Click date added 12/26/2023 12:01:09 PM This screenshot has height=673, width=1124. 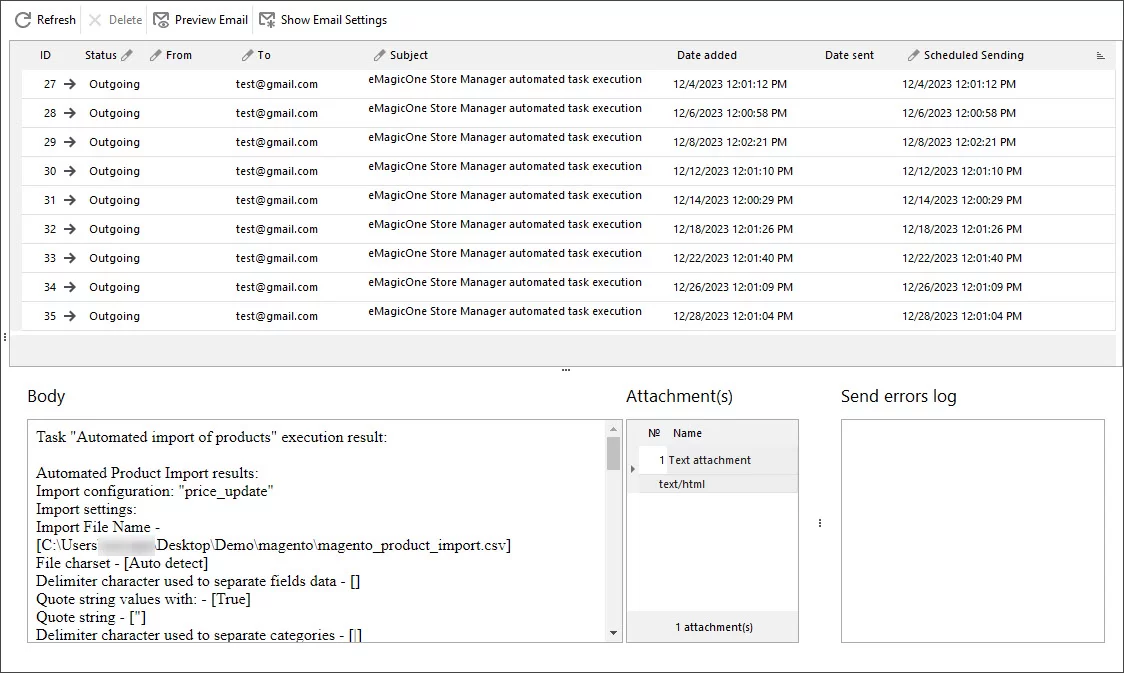733,287
